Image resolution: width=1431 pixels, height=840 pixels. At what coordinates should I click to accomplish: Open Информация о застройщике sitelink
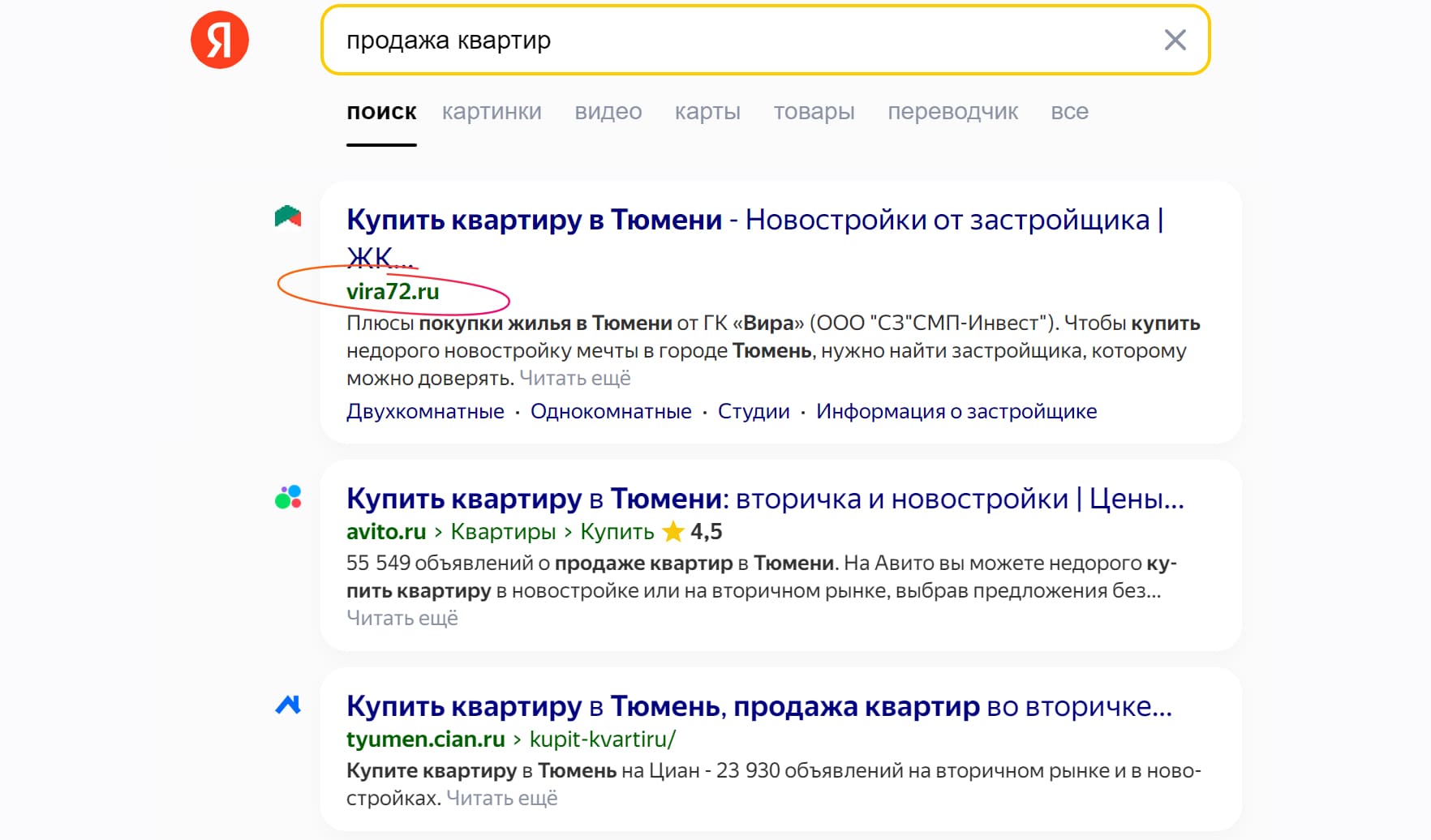[x=956, y=410]
